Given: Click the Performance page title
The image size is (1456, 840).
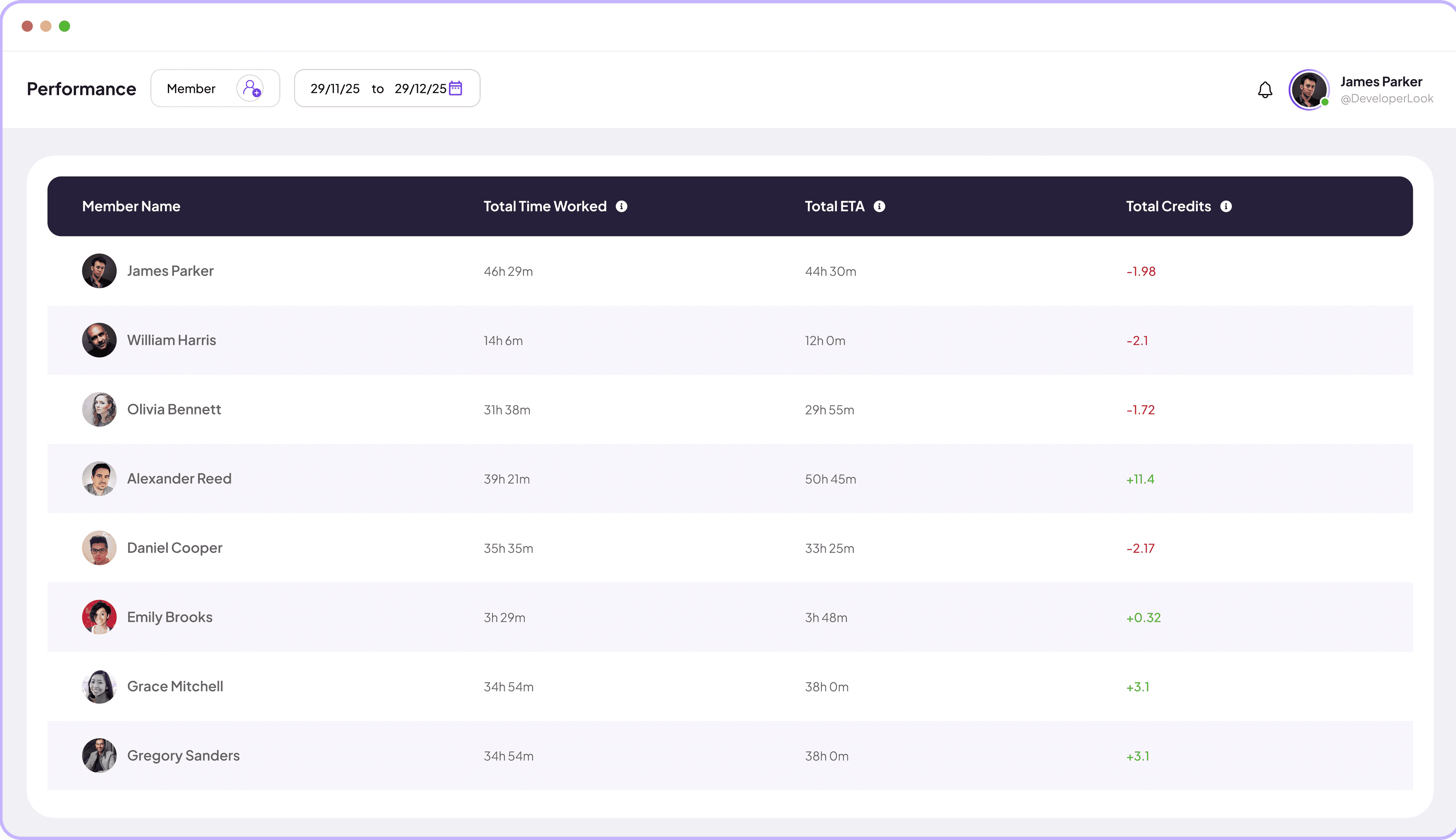Looking at the screenshot, I should coord(81,88).
